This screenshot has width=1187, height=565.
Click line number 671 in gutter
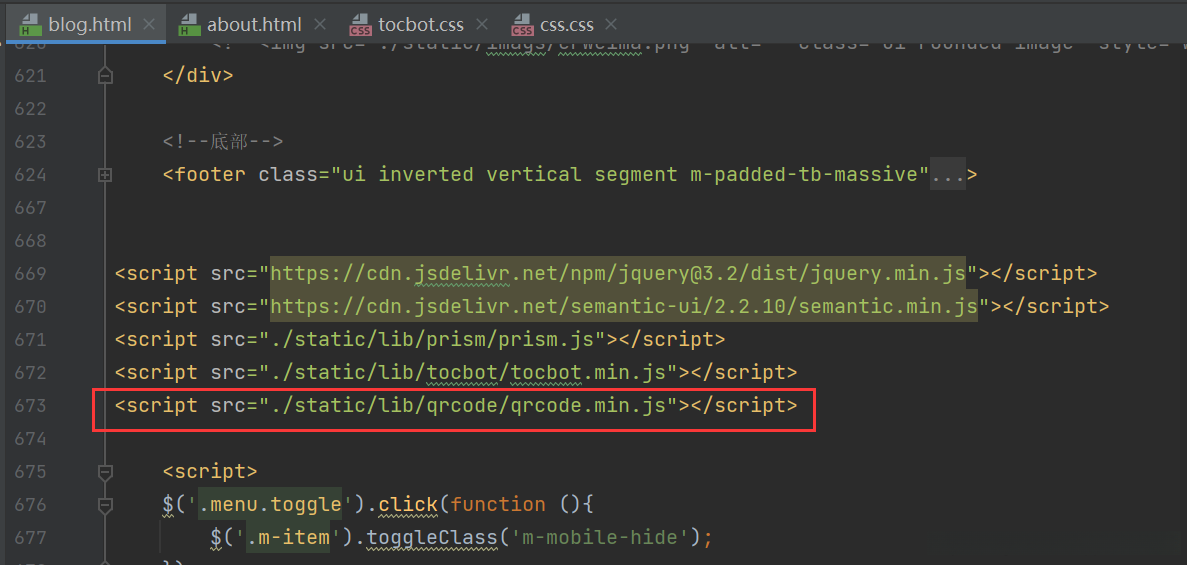pos(30,339)
